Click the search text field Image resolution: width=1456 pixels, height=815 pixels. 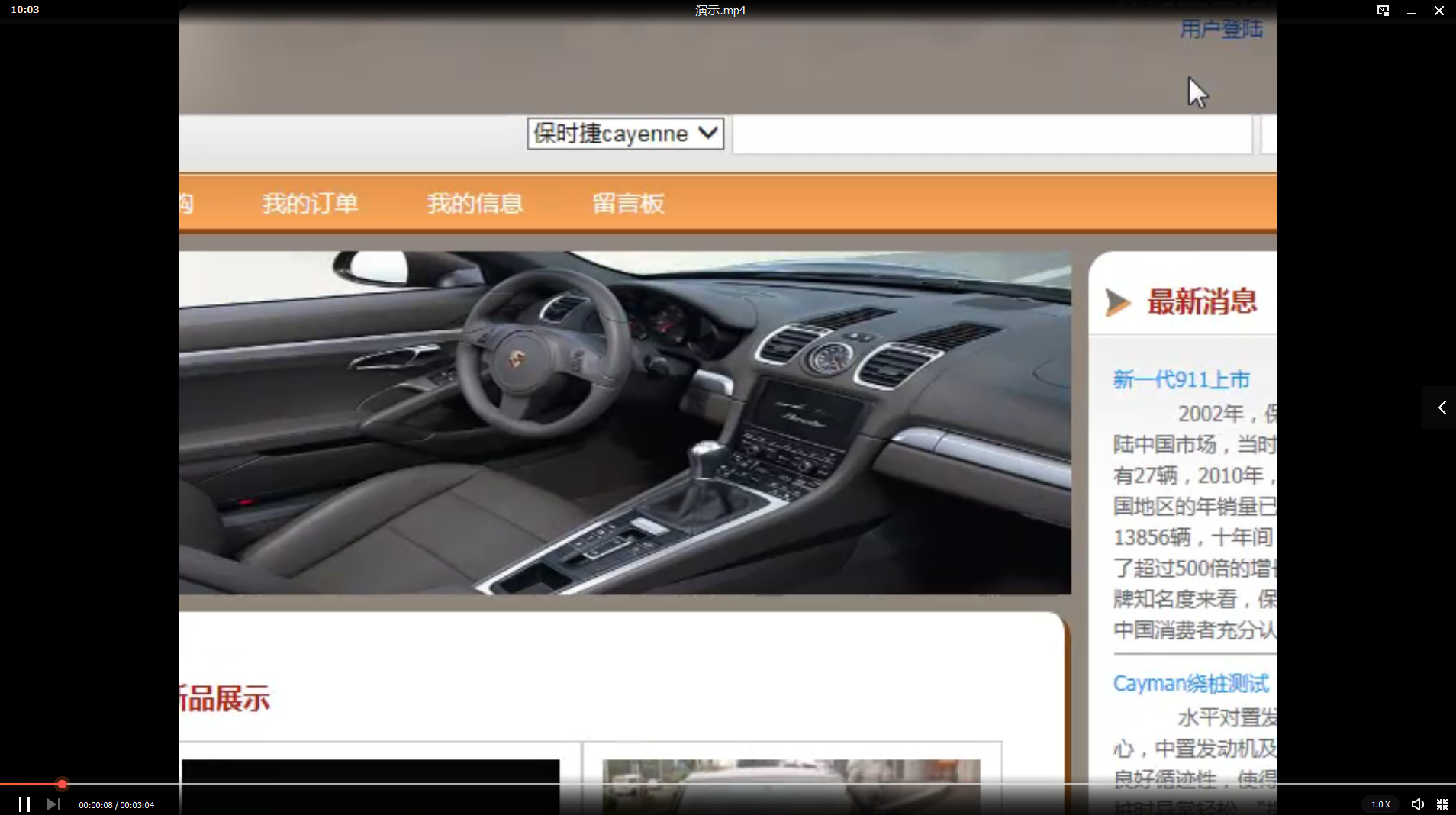pos(992,134)
